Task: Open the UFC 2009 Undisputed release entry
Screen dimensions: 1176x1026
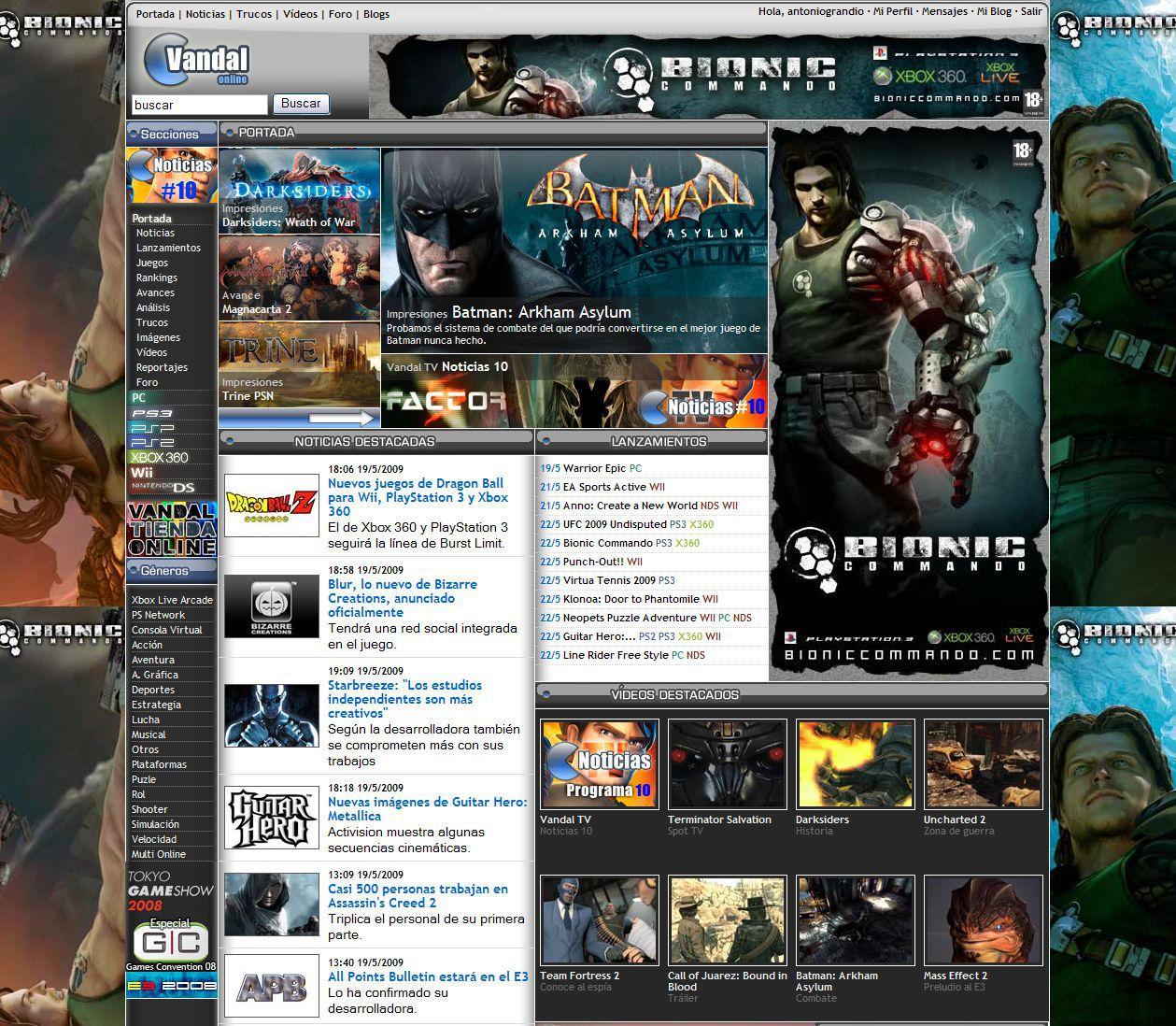Action: (x=615, y=524)
